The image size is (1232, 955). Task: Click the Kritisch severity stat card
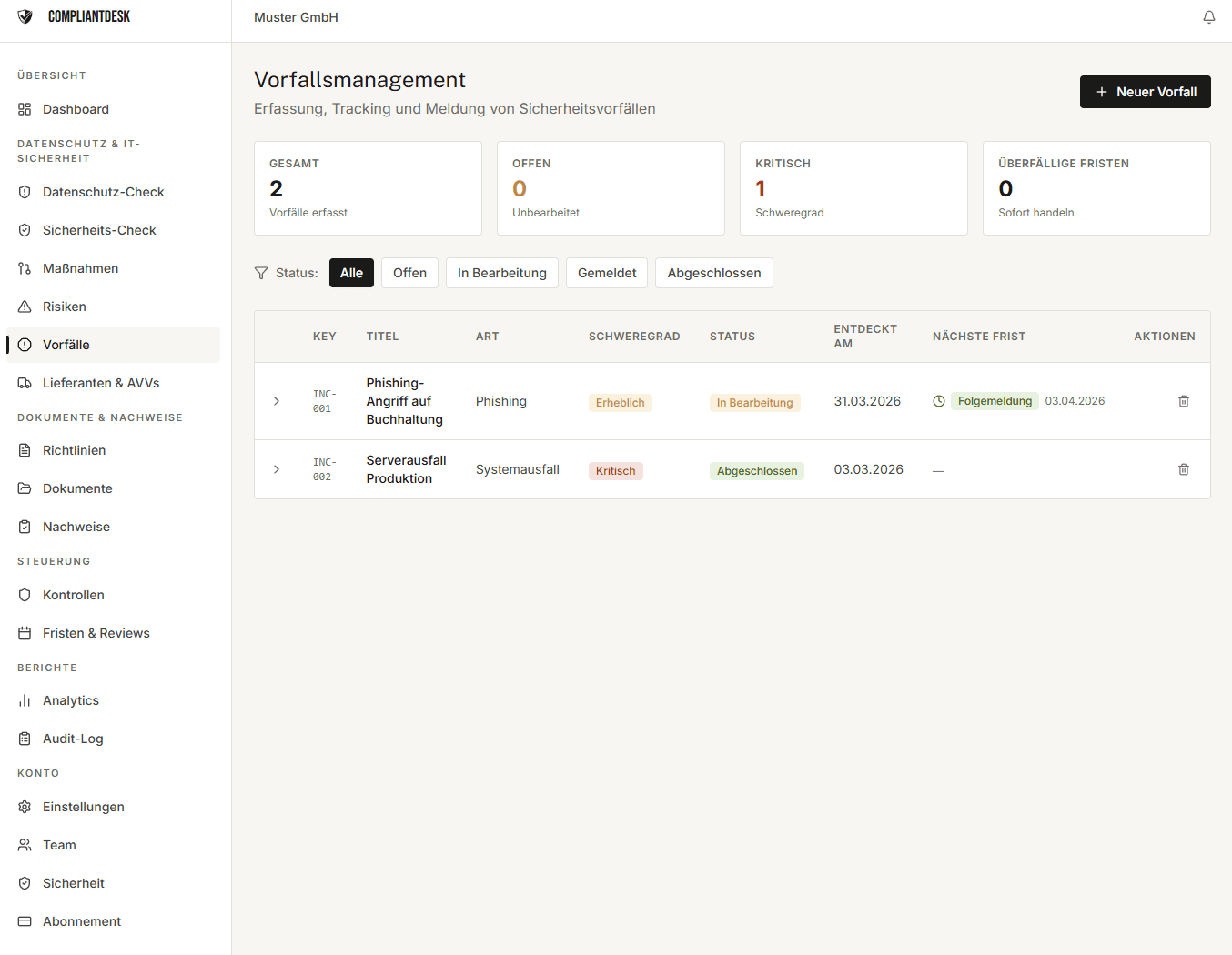pyautogui.click(x=853, y=188)
